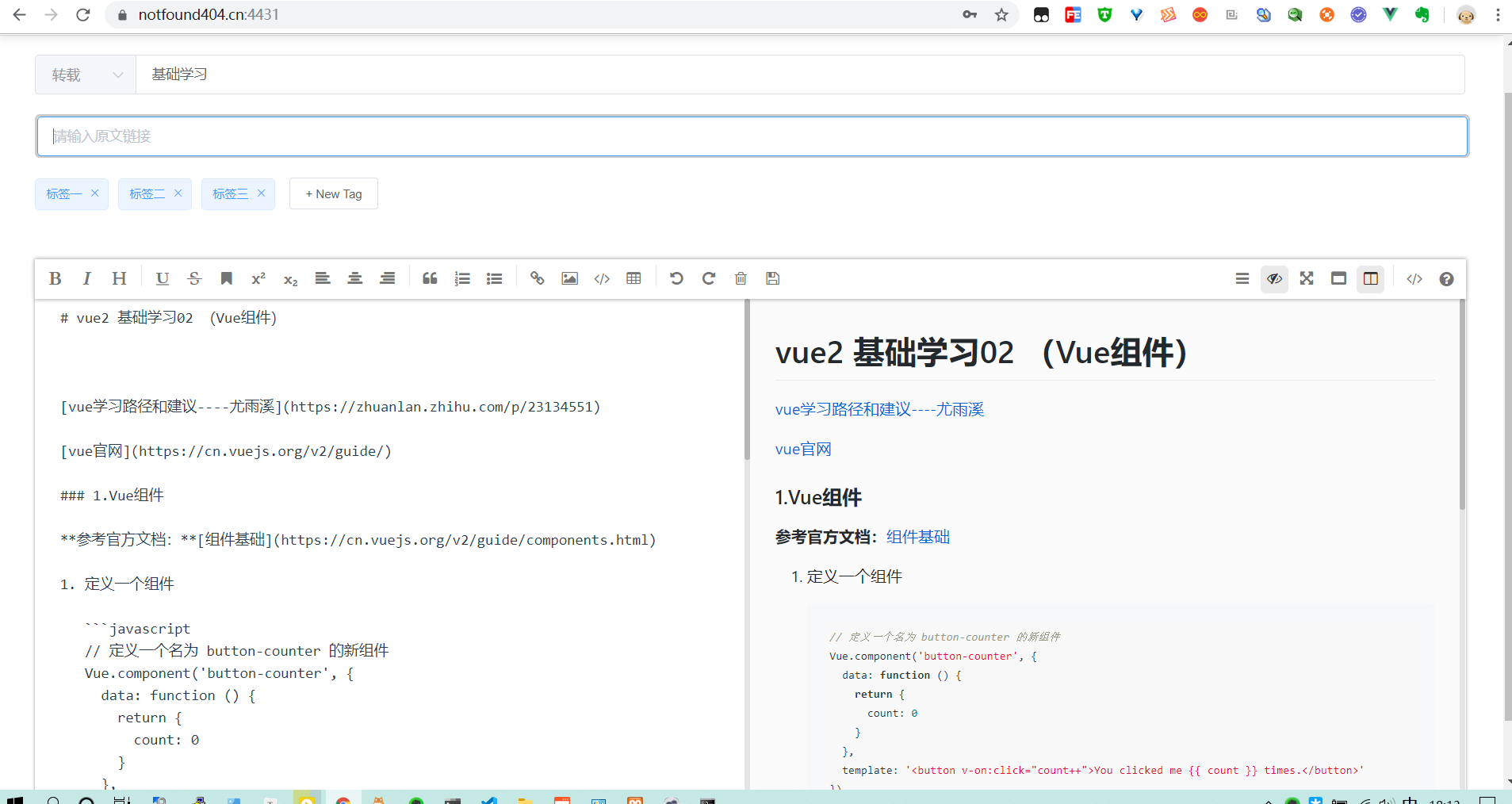Focus the original article link input
Screen dimensions: 1512x804
click(x=752, y=136)
